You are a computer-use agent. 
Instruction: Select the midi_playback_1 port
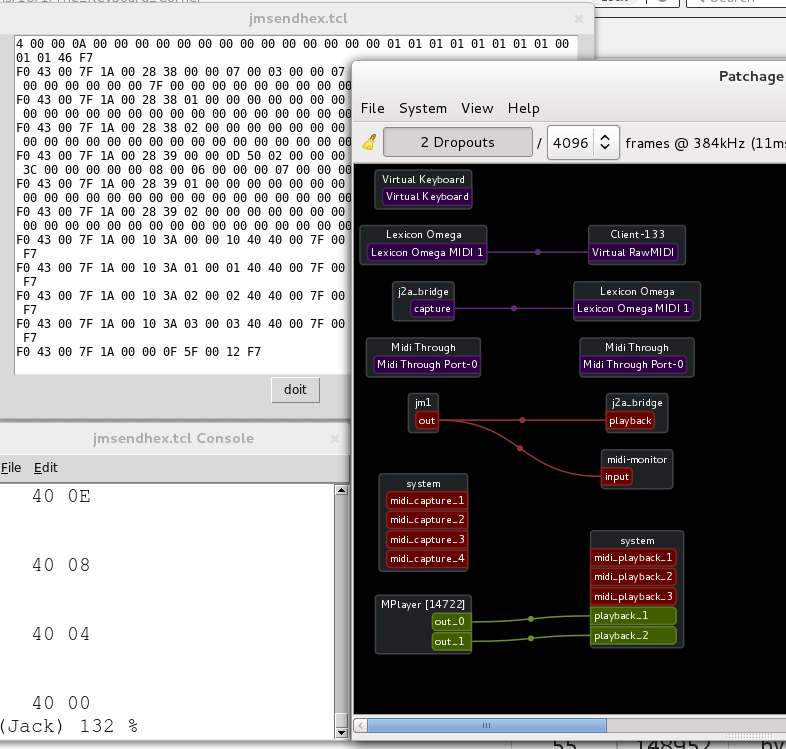click(633, 557)
